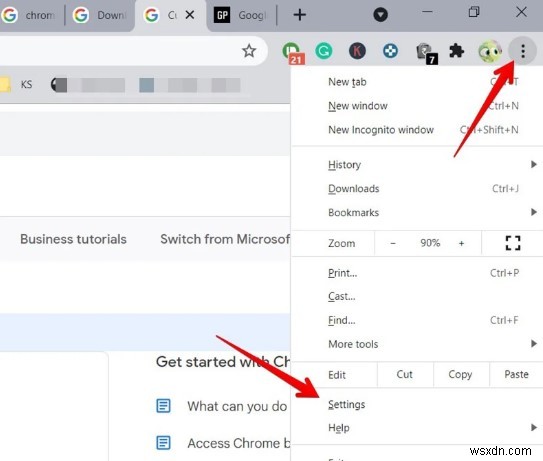Close the active tab
543x461 pixels.
click(x=190, y=15)
